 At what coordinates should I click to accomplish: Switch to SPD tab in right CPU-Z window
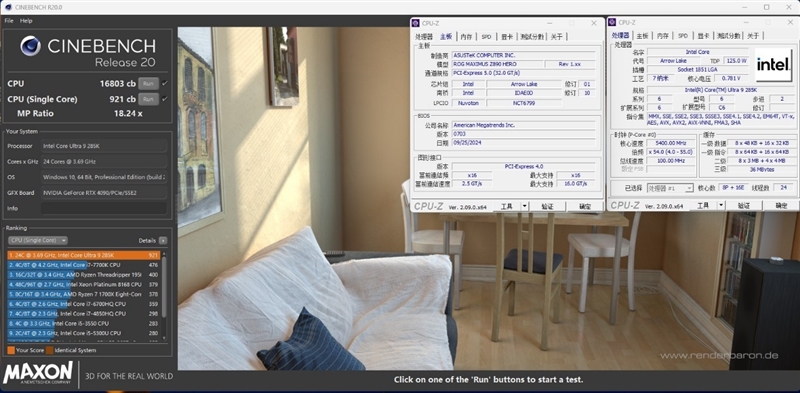[x=683, y=36]
